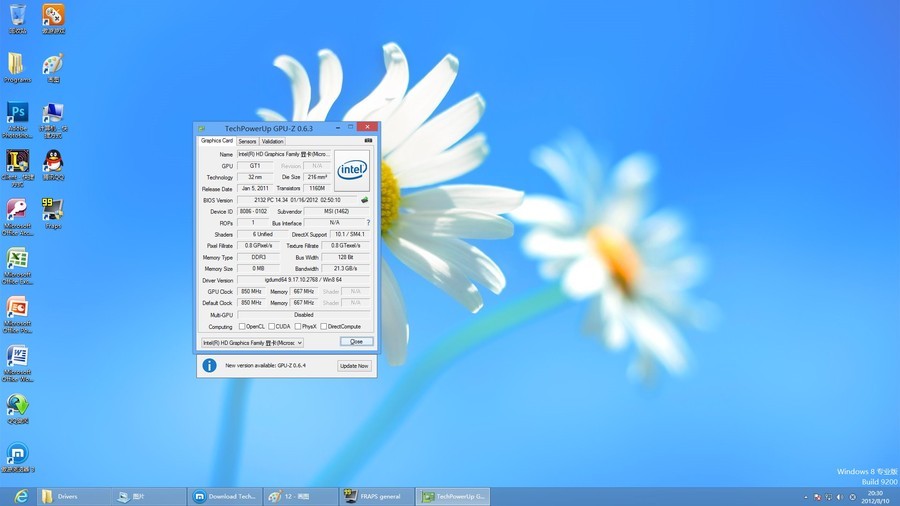Click the Bus Interface question mark
Image resolution: width=900 pixels, height=506 pixels.
(x=368, y=223)
